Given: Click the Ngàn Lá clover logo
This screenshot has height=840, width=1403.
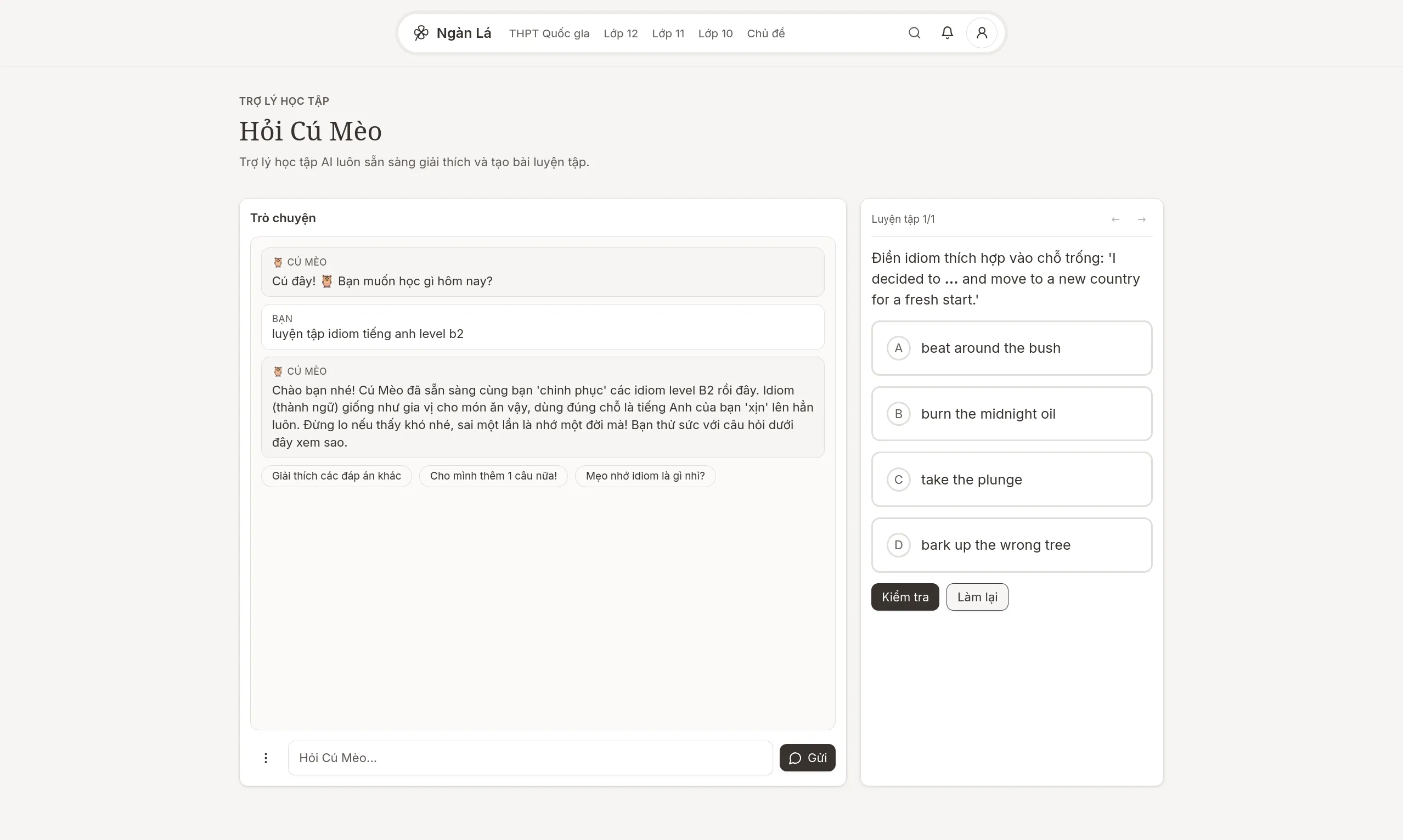Looking at the screenshot, I should (421, 33).
